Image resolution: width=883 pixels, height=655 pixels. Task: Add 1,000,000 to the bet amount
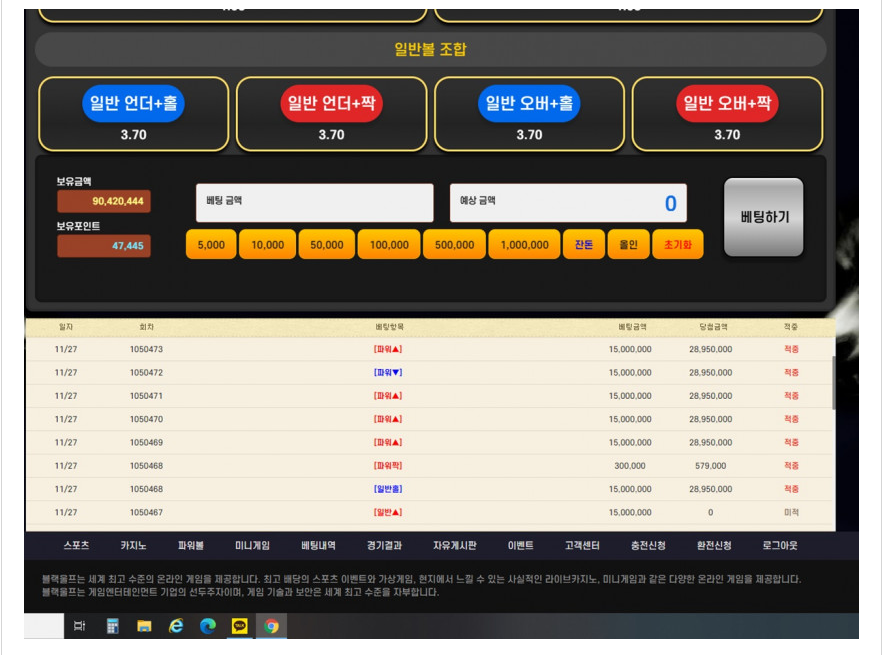(x=524, y=245)
